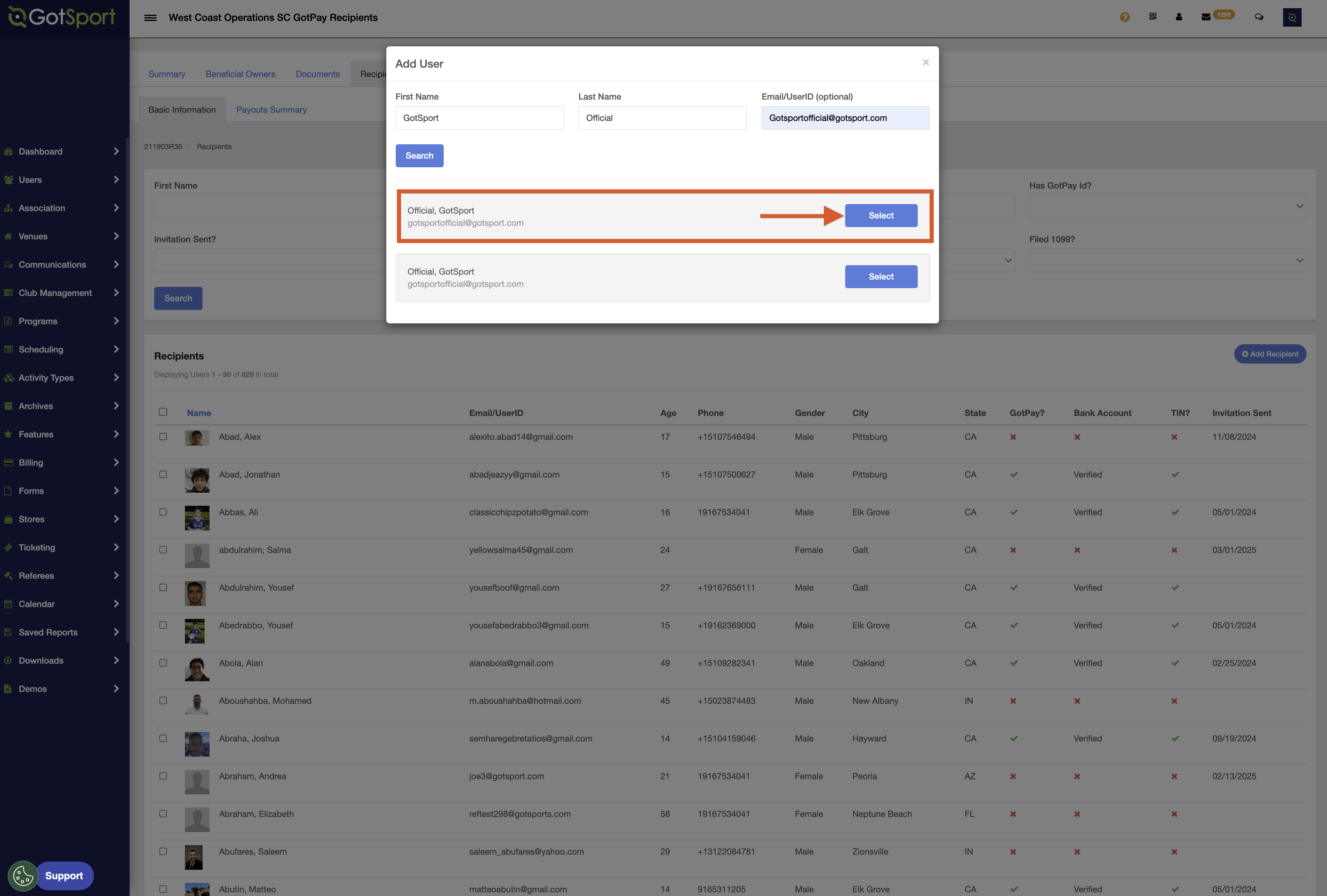Viewport: 1327px width, 896px height.
Task: Click the Referees whistle icon
Action: pyautogui.click(x=8, y=576)
